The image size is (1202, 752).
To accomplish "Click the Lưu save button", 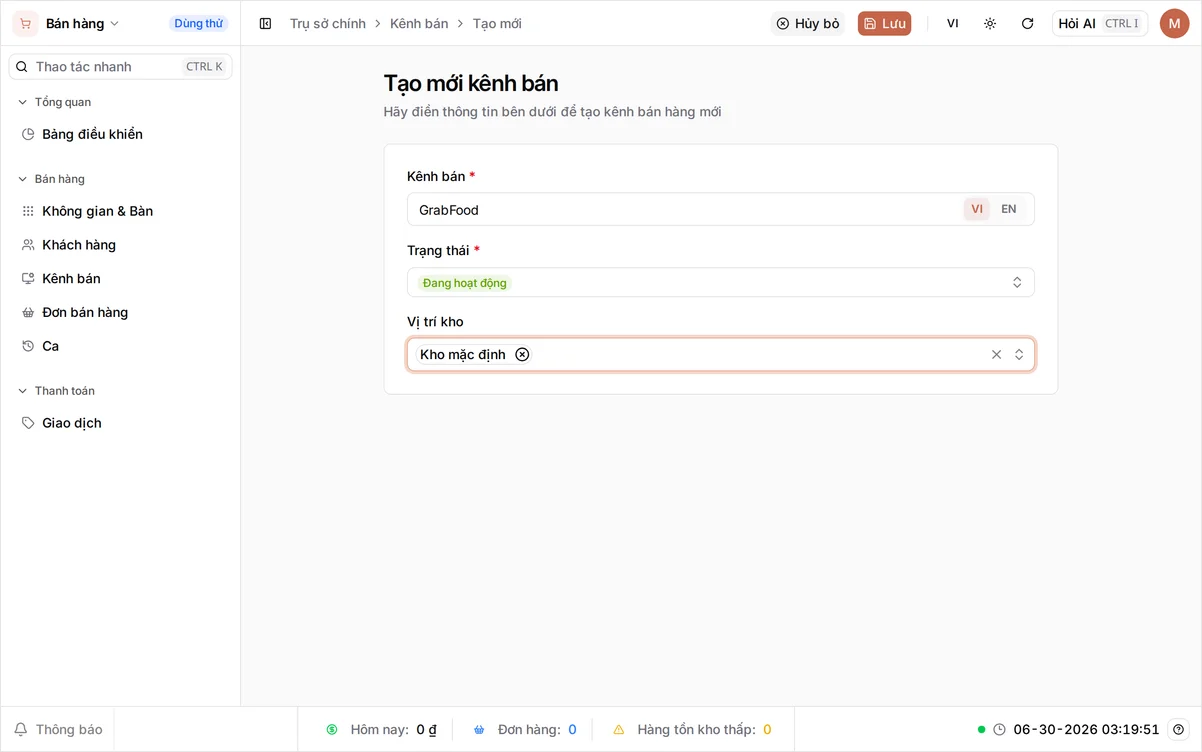I will coord(884,23).
